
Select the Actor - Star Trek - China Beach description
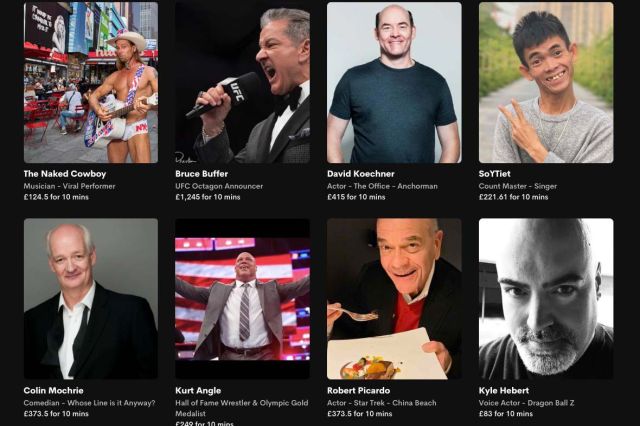click(382, 403)
